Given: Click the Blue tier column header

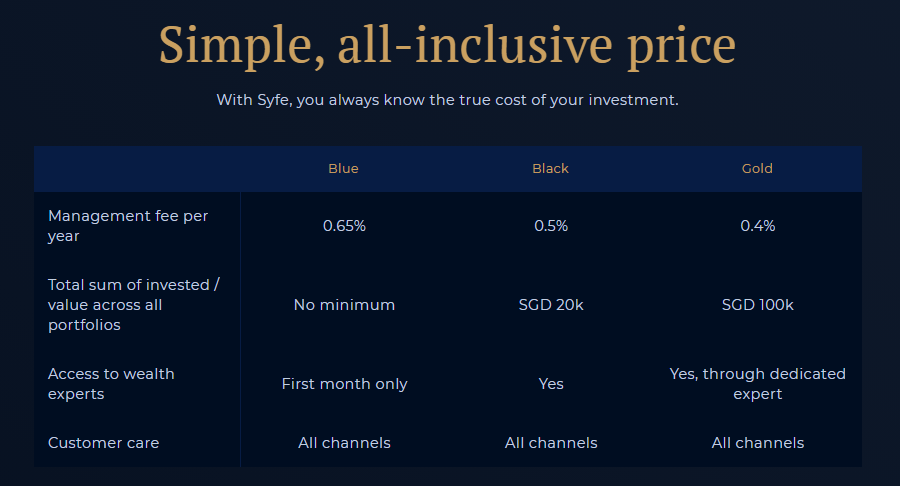Looking at the screenshot, I should tap(343, 169).
